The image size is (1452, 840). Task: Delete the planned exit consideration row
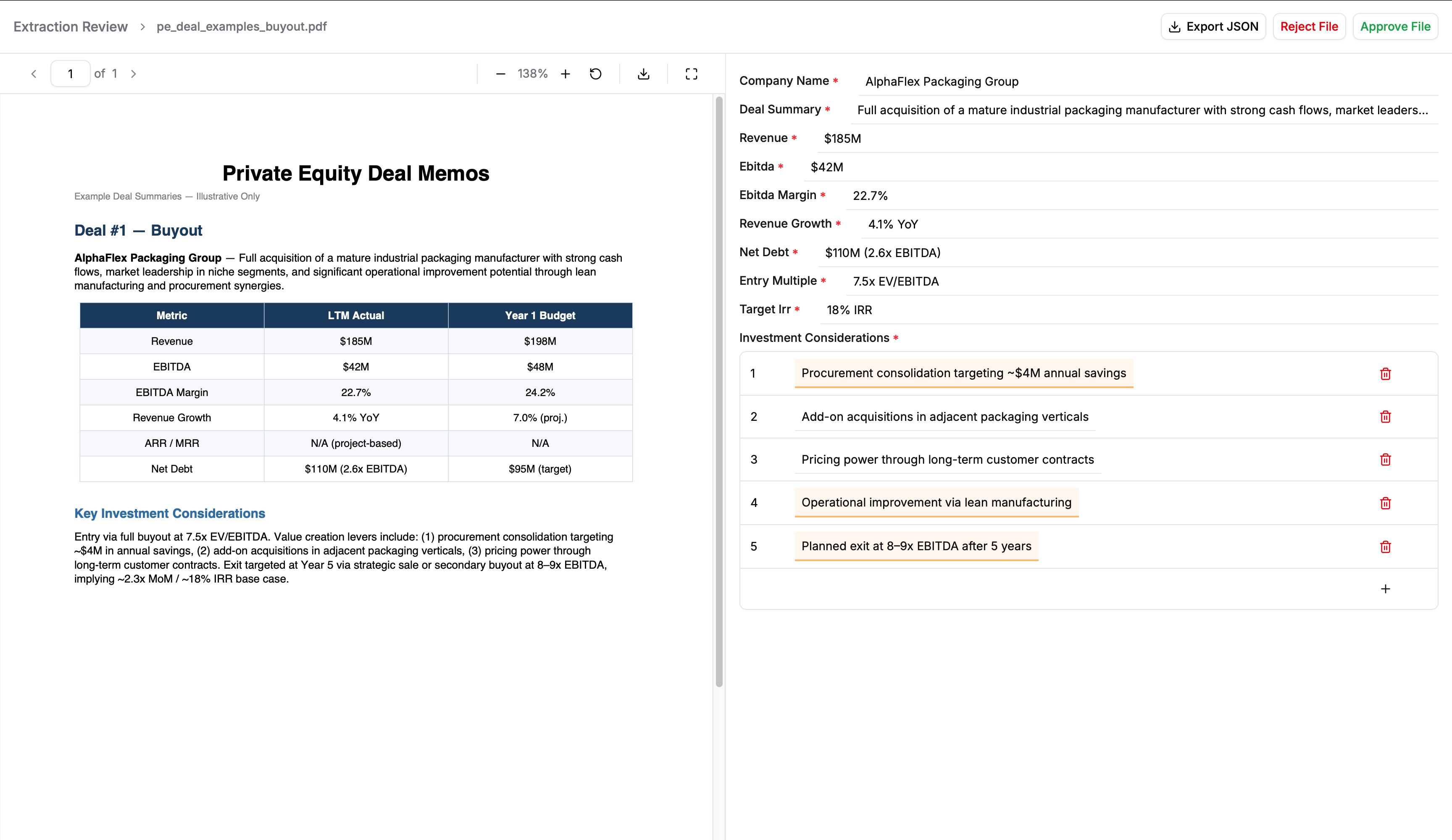pyautogui.click(x=1385, y=547)
